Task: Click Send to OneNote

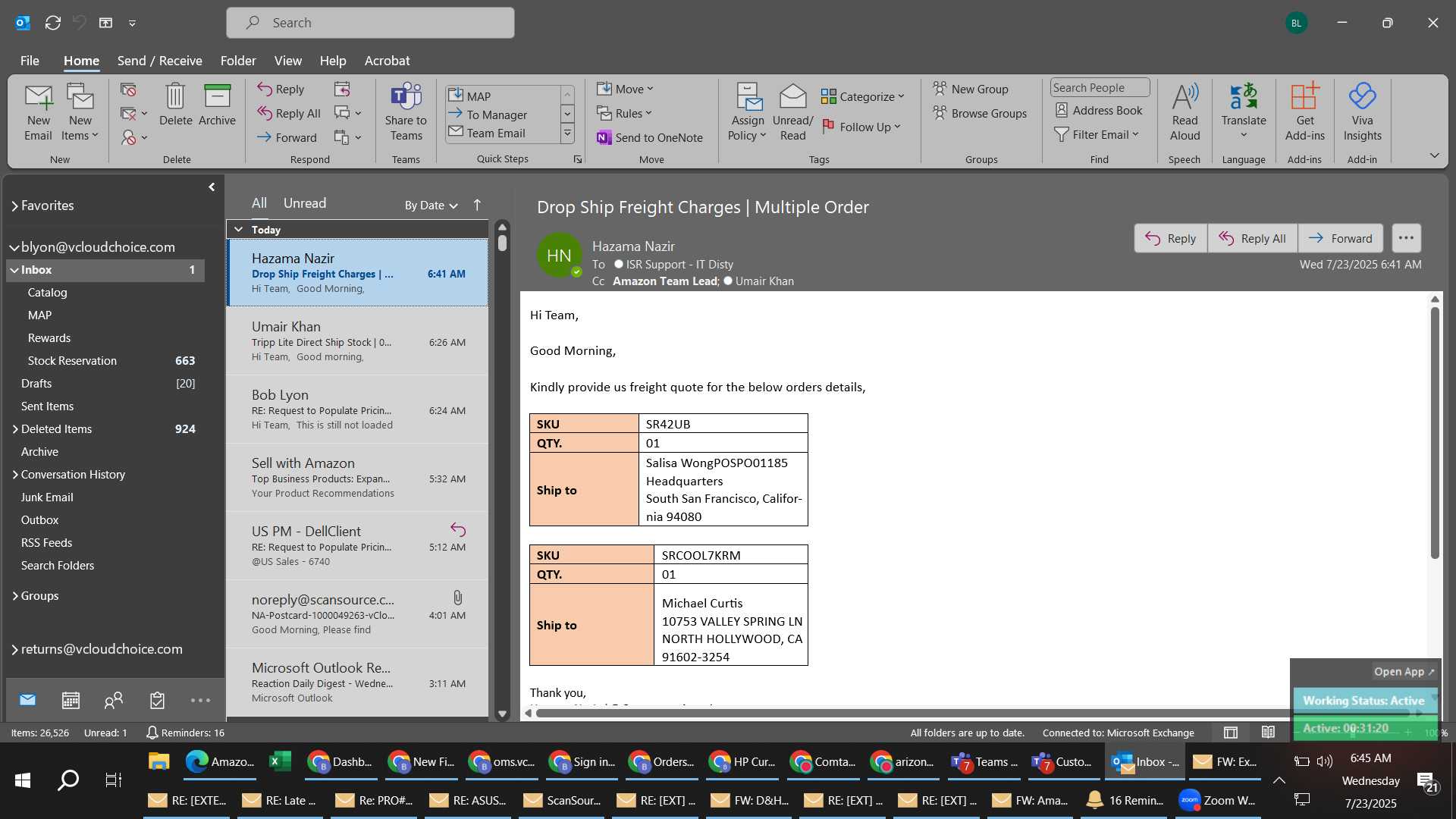Action: click(x=650, y=137)
